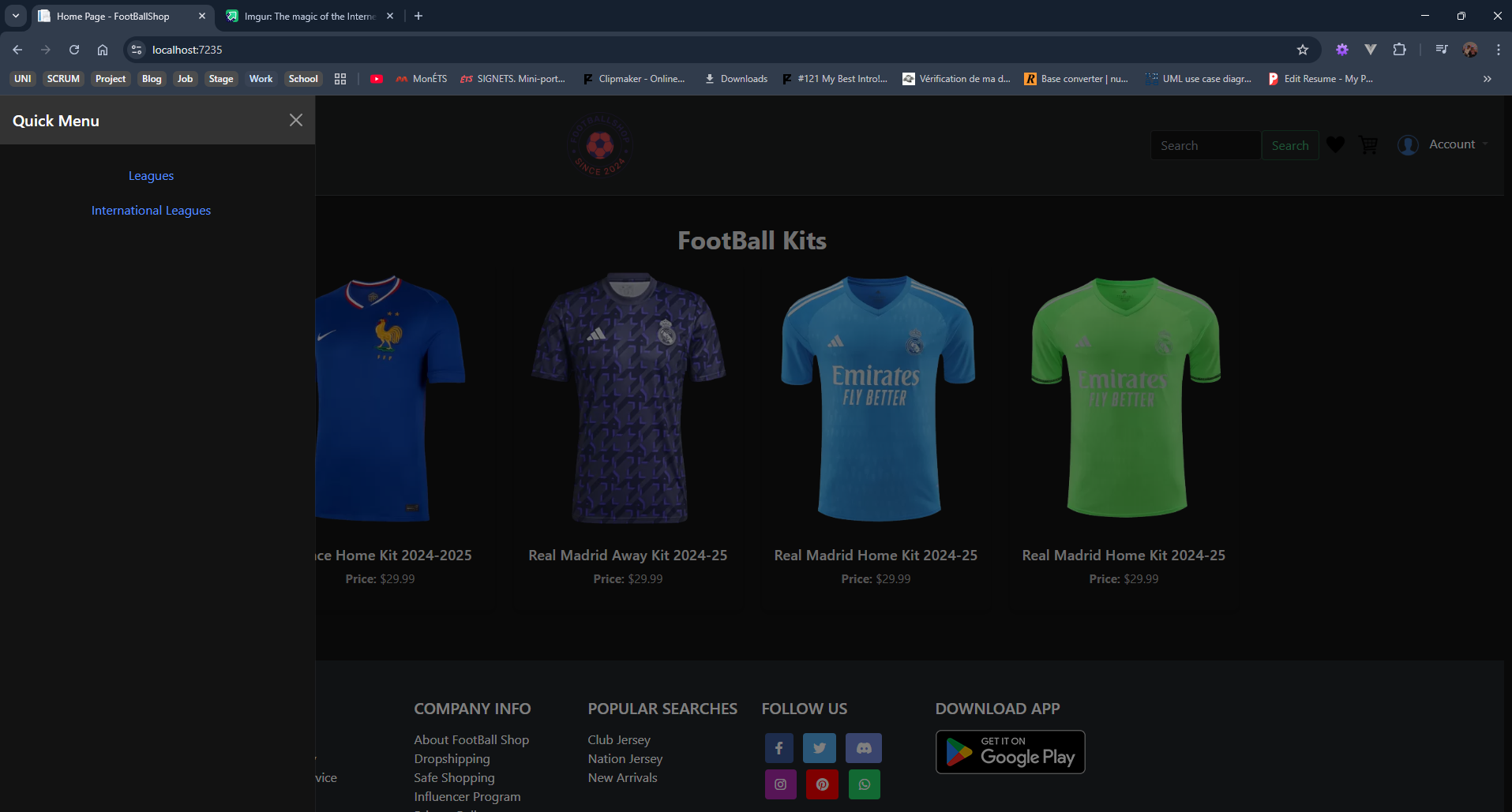Click the site search input field
The height and width of the screenshot is (812, 1512).
pos(1205,145)
